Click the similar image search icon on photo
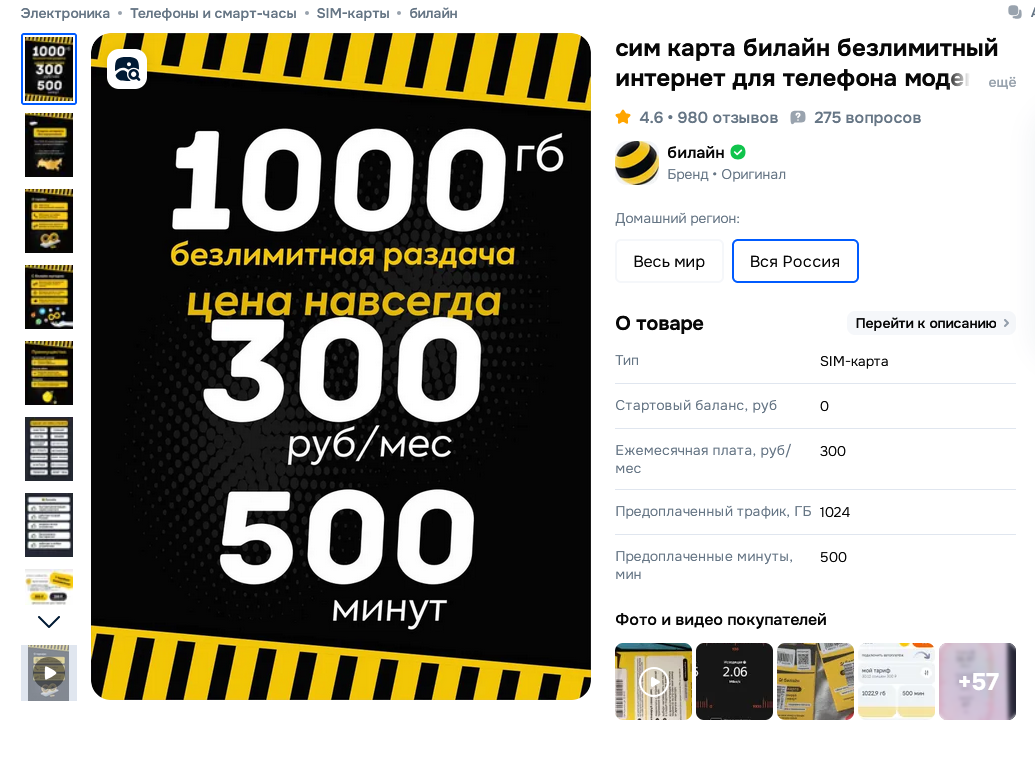Viewport: 1035px width, 757px height. 127,69
